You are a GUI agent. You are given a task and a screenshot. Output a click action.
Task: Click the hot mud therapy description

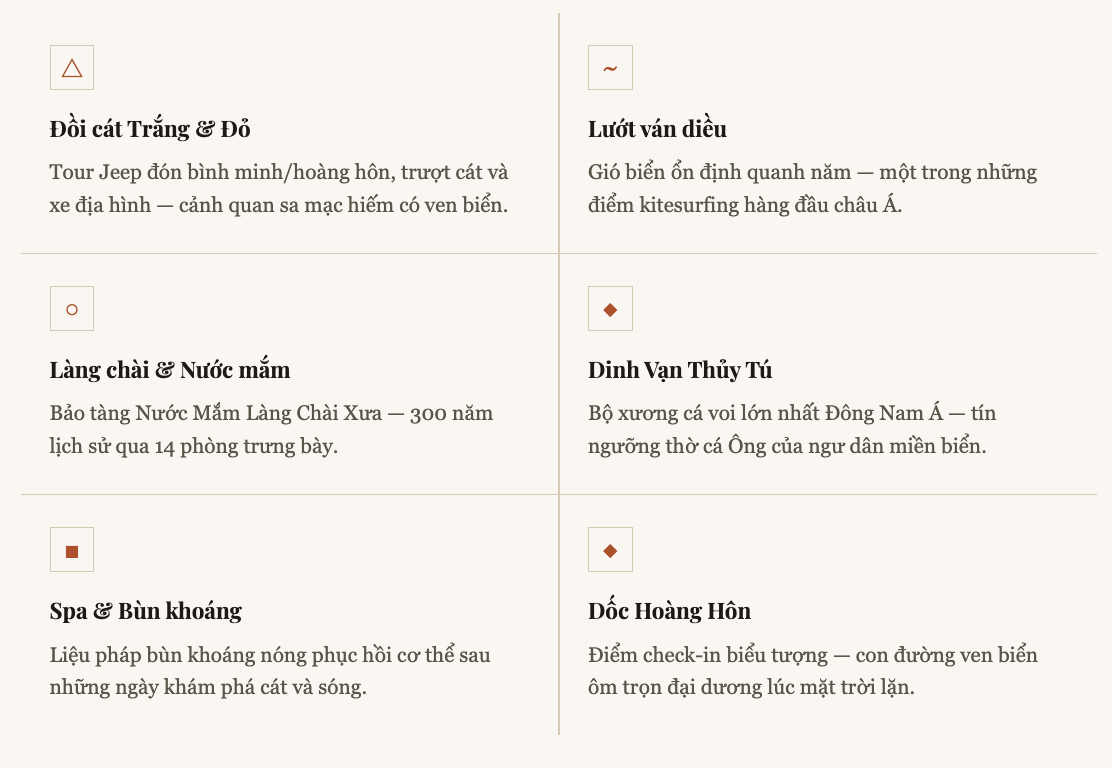tap(270, 671)
